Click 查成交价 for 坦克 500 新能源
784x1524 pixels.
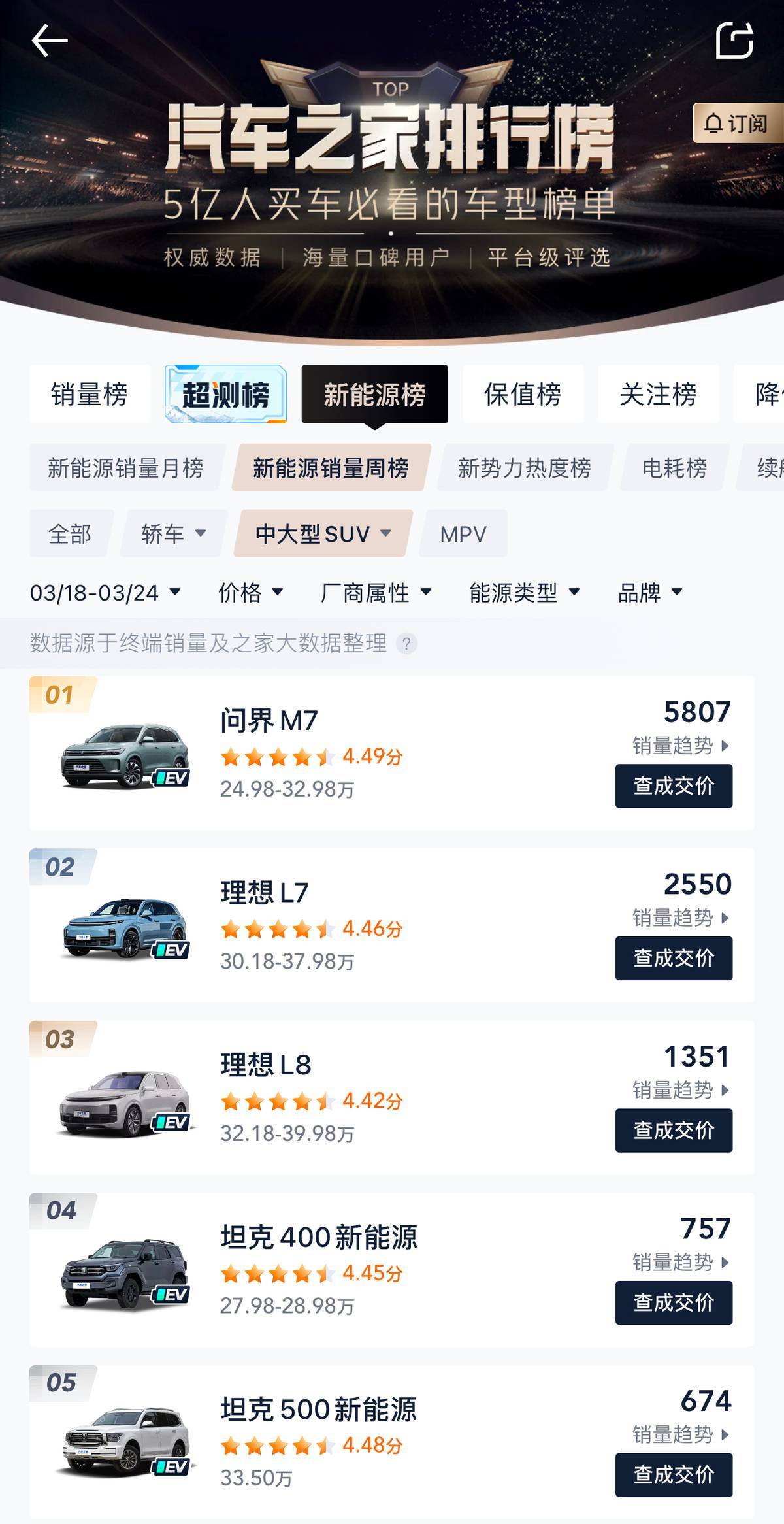click(674, 1475)
